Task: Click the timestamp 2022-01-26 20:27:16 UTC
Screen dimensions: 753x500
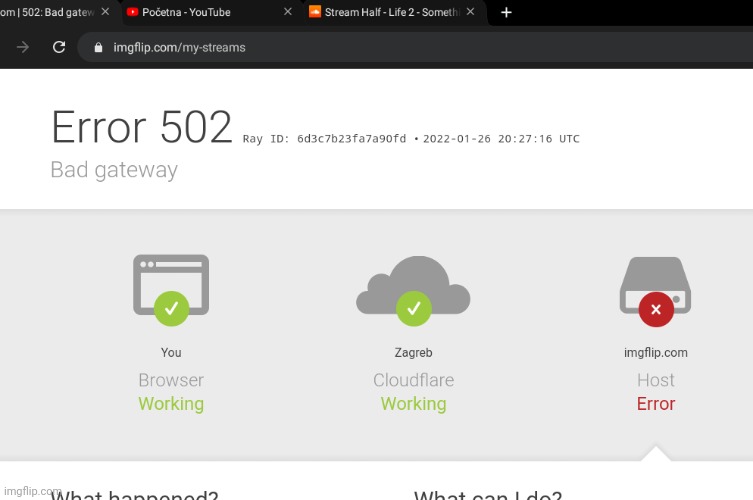Action: coord(501,139)
